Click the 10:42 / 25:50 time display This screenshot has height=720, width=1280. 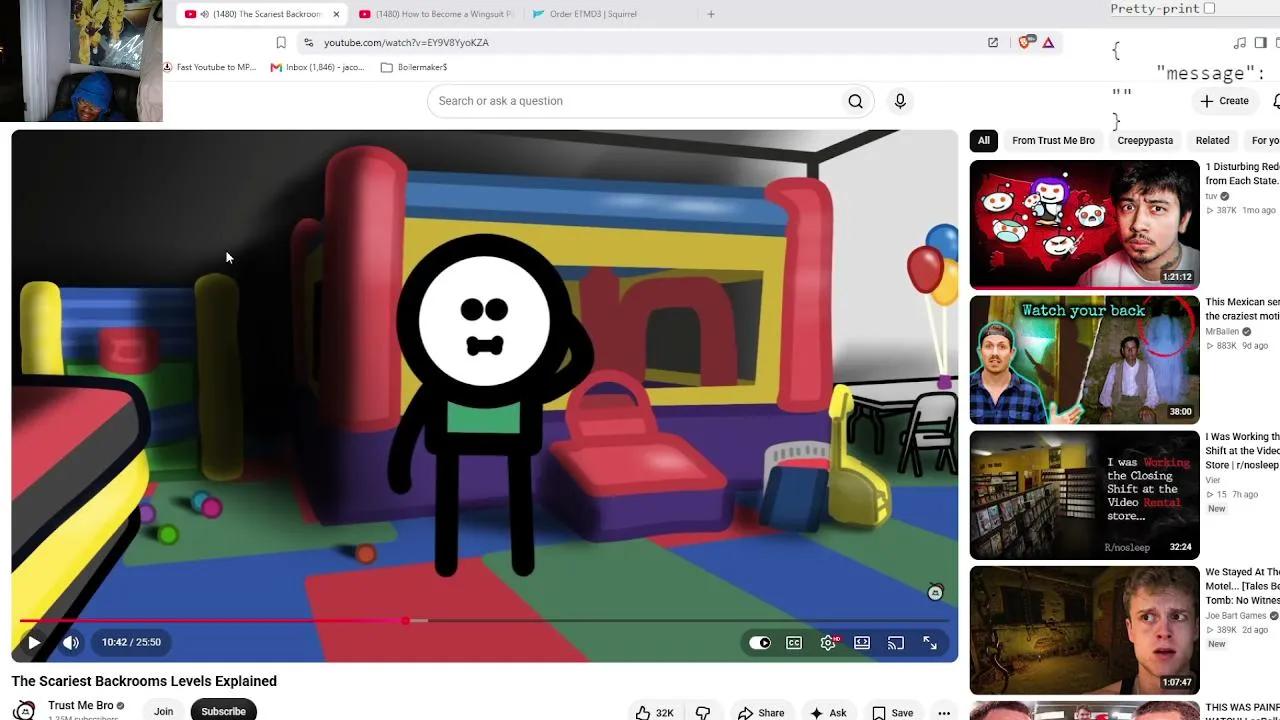click(x=131, y=643)
